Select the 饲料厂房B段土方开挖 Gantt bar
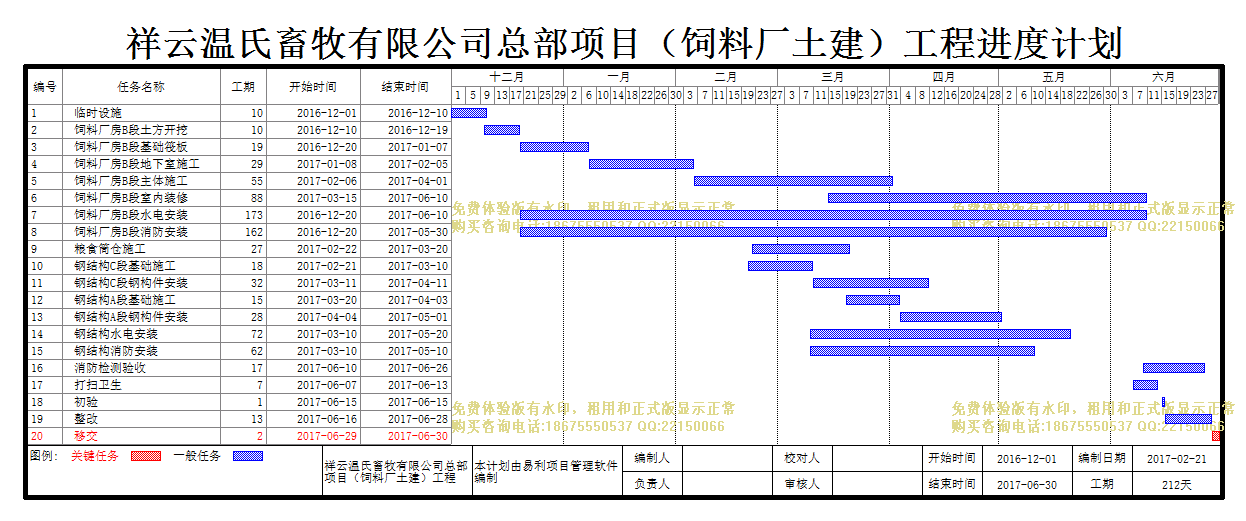The image size is (1246, 521). [x=502, y=130]
